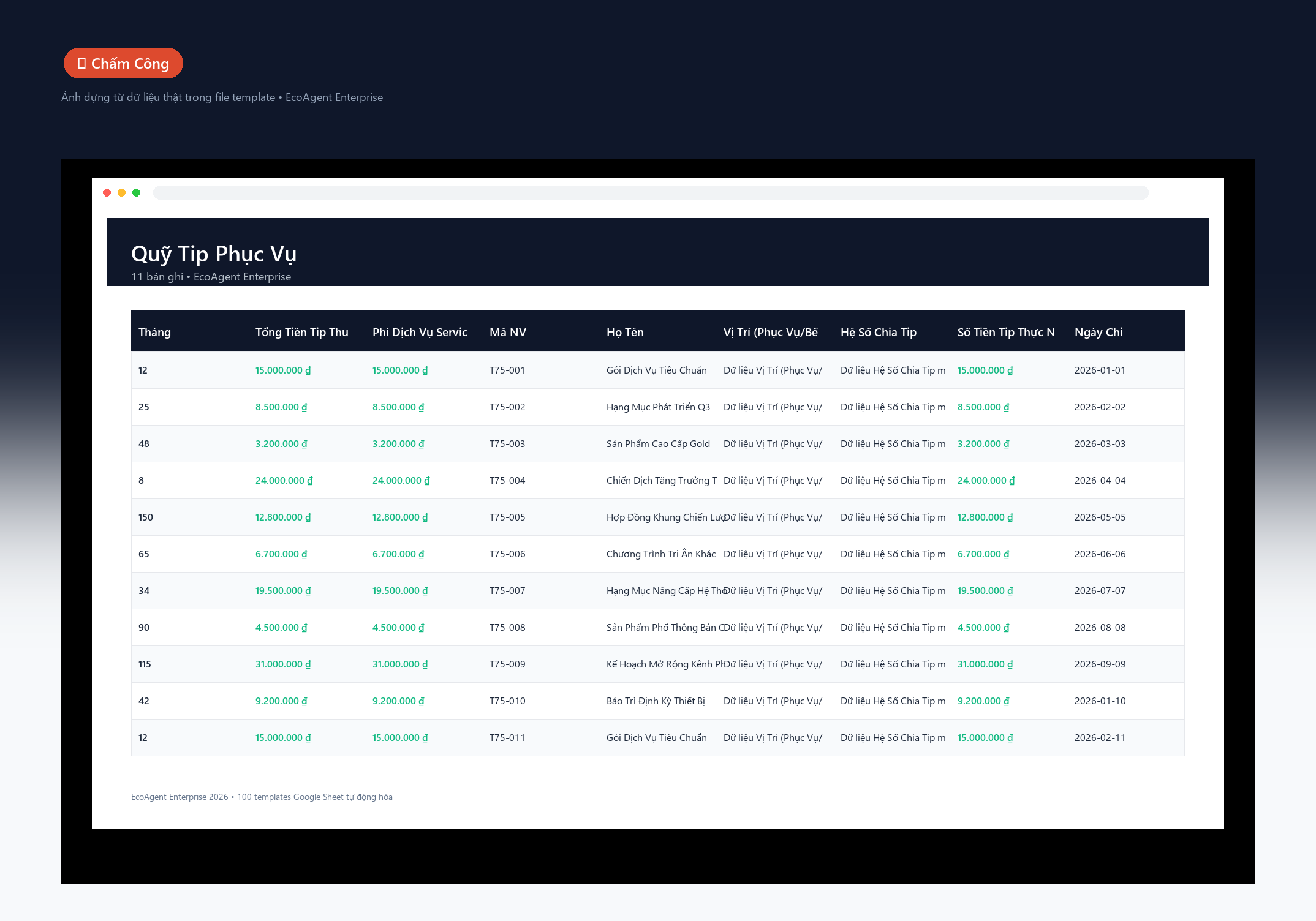Select employee code T75-007
Screen dimensions: 1316x921
point(507,590)
